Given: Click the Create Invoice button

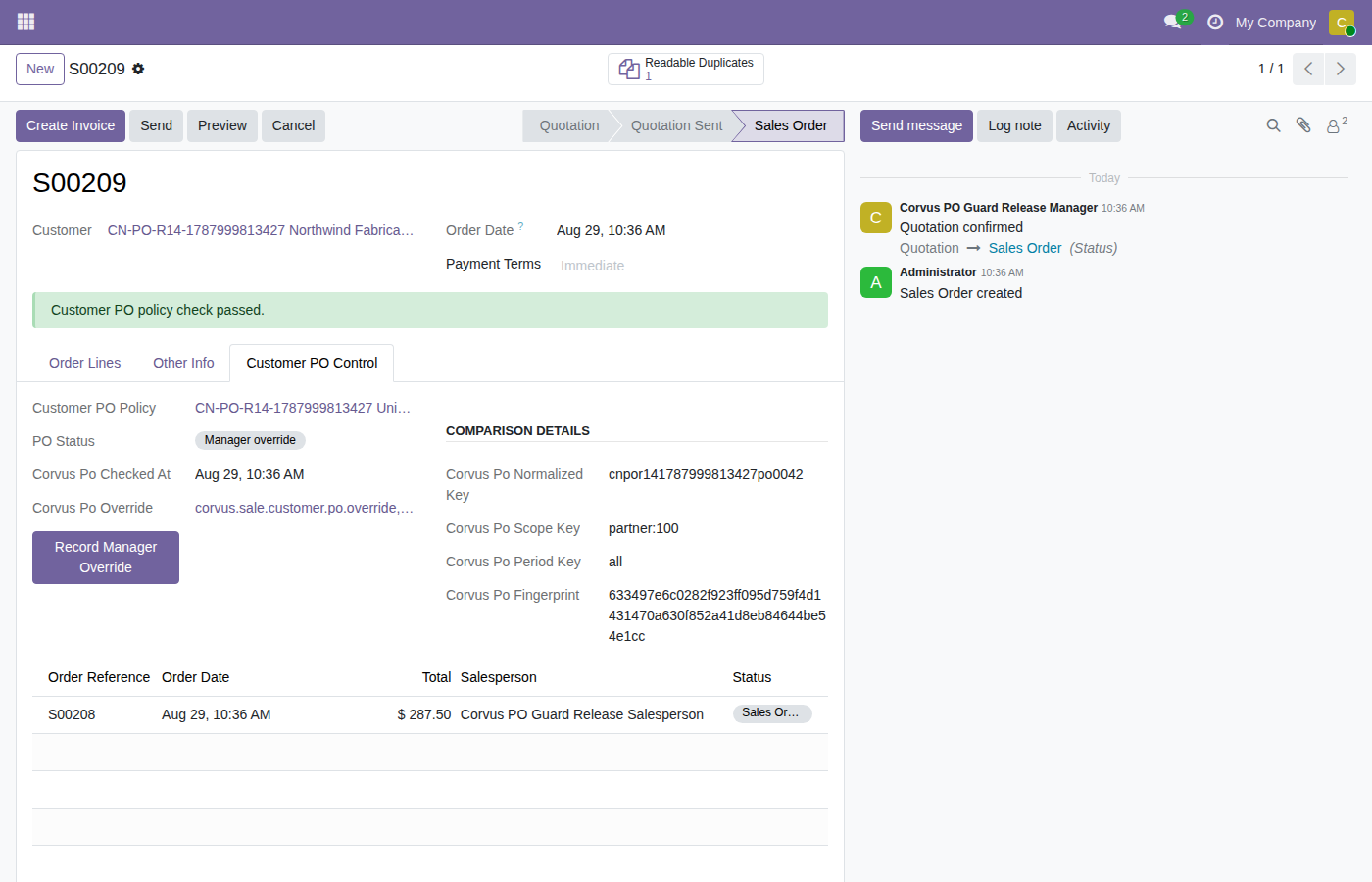Looking at the screenshot, I should (x=71, y=125).
